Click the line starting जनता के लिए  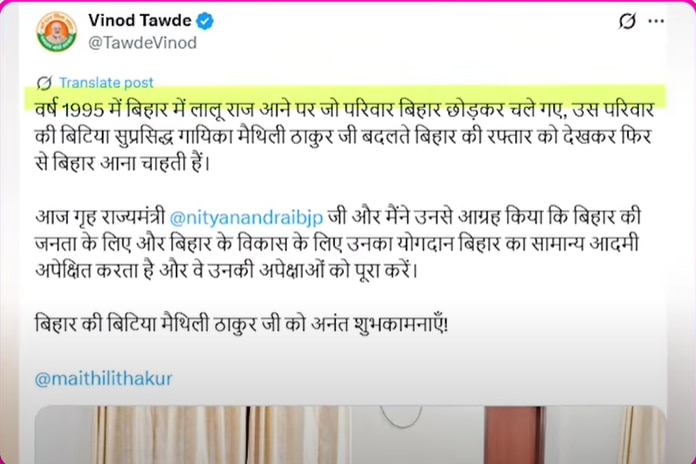(336, 244)
